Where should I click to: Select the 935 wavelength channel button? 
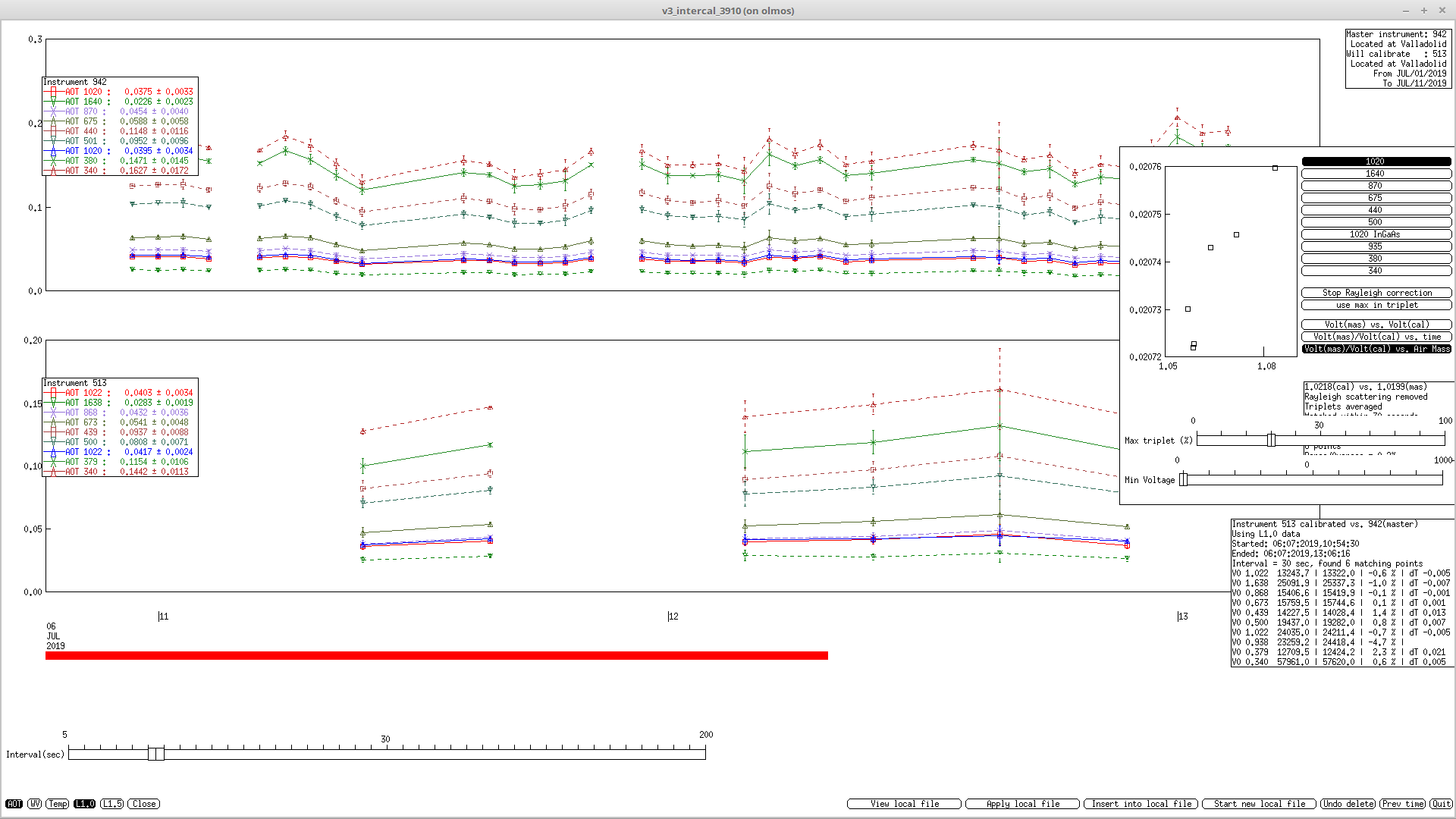(1376, 246)
